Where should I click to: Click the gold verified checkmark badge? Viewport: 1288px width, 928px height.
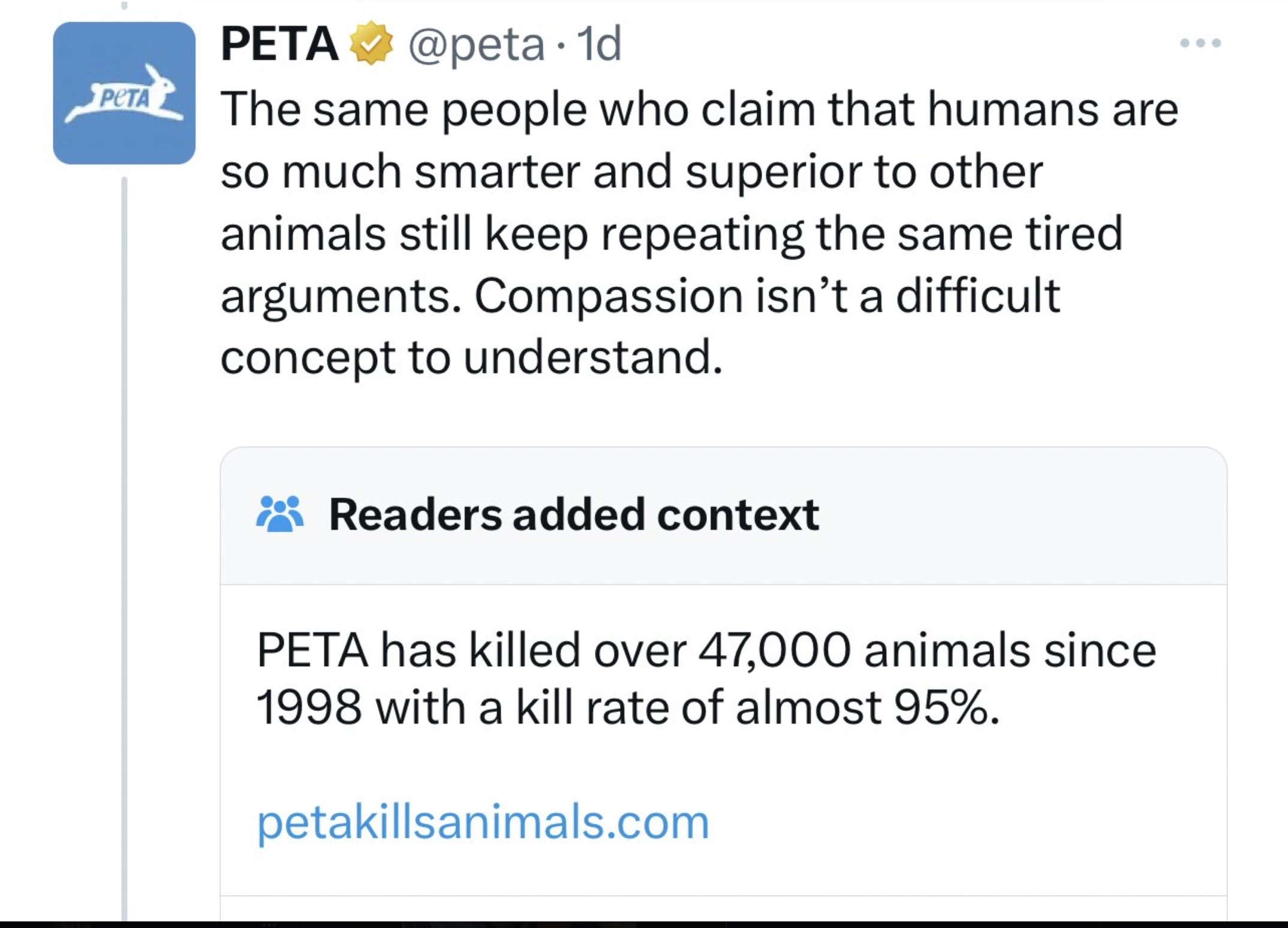click(x=371, y=43)
